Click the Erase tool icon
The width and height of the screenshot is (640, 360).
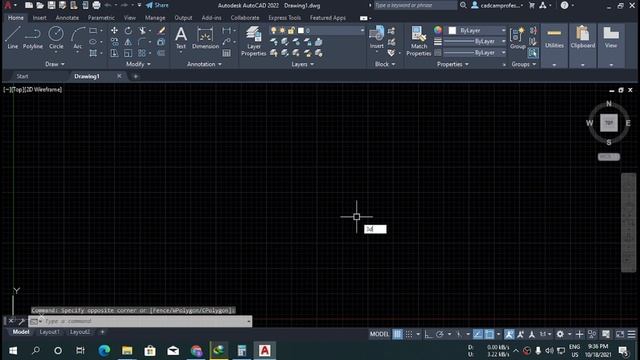[x=161, y=31]
